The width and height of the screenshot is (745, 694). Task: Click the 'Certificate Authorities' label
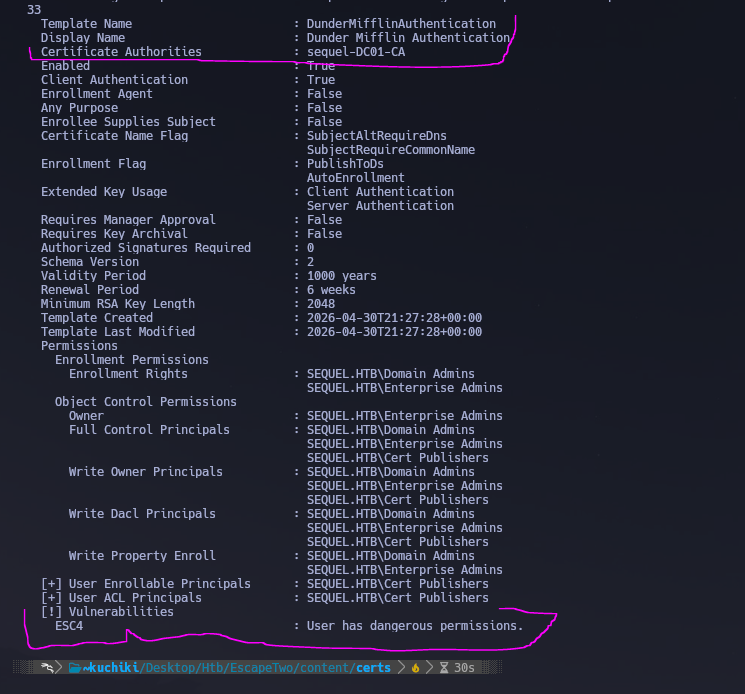[x=121, y=52]
